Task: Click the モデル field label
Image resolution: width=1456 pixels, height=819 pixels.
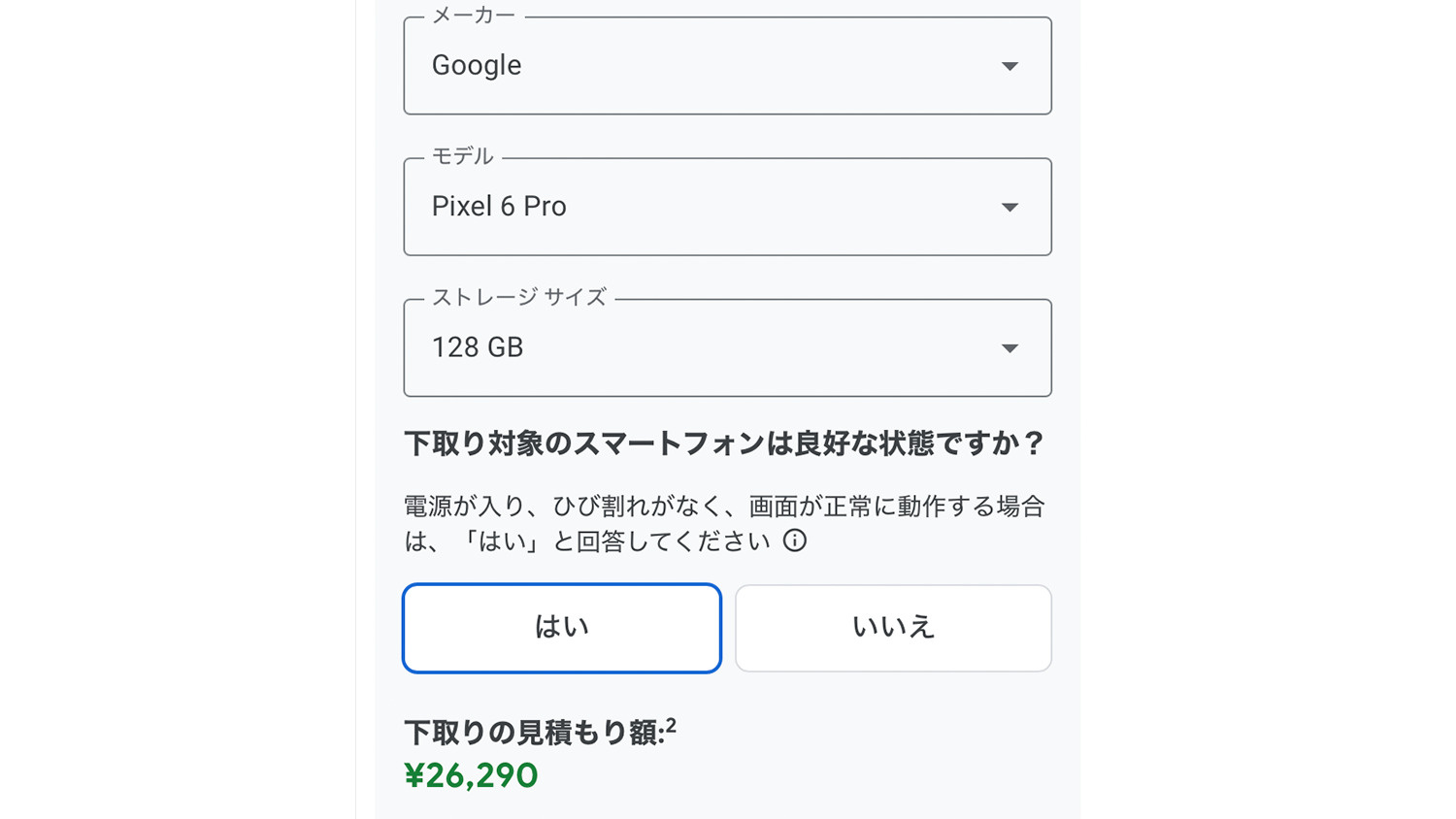Action: (463, 156)
